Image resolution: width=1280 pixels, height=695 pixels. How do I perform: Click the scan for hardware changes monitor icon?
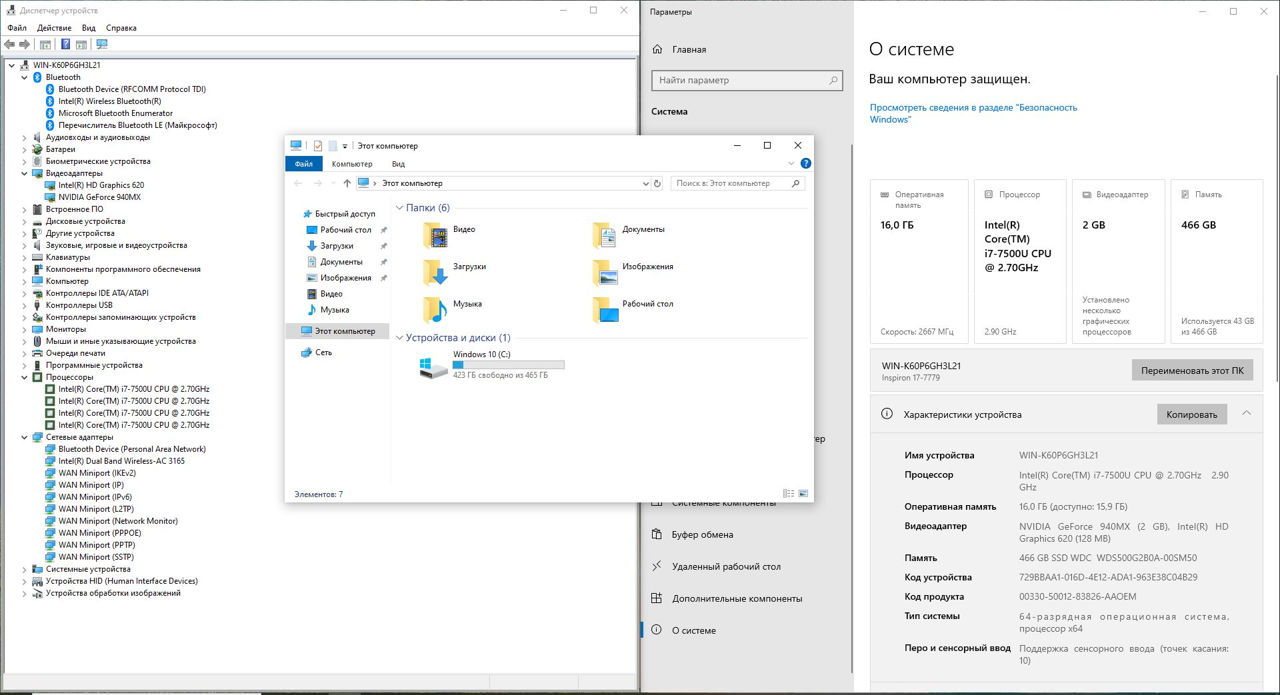101,44
